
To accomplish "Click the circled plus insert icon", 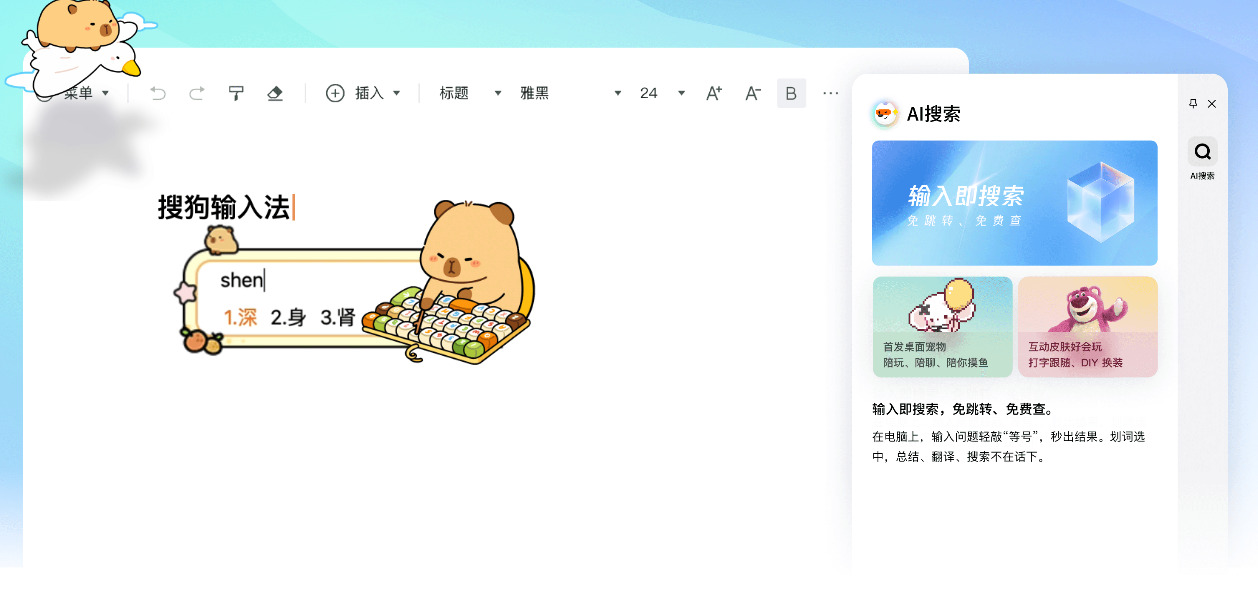I will coord(335,93).
